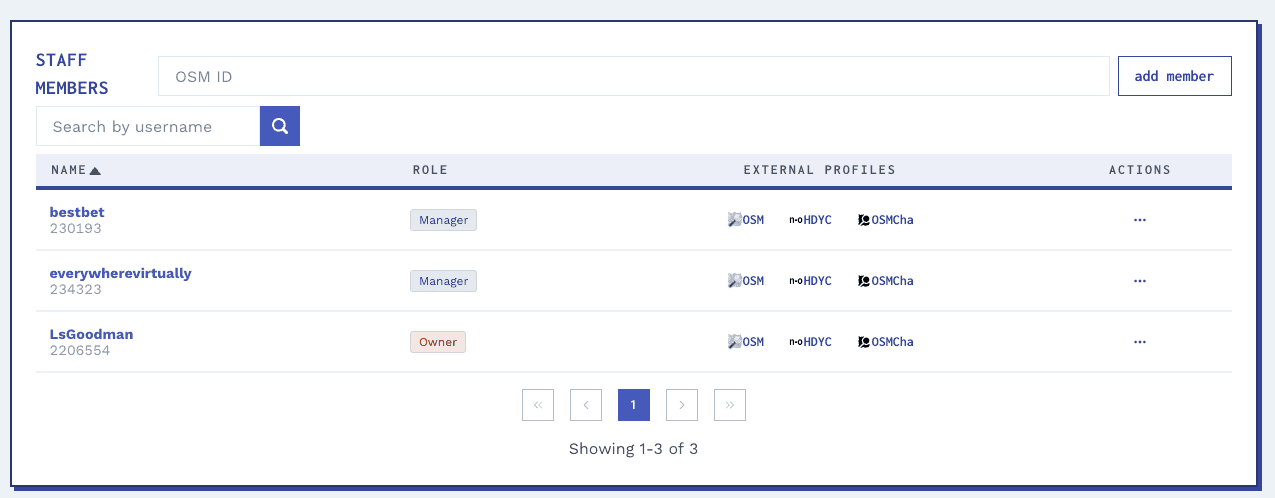Screen dimensions: 1275x498
Task: Open actions menu for LsGoodman
Action: pos(1140,342)
